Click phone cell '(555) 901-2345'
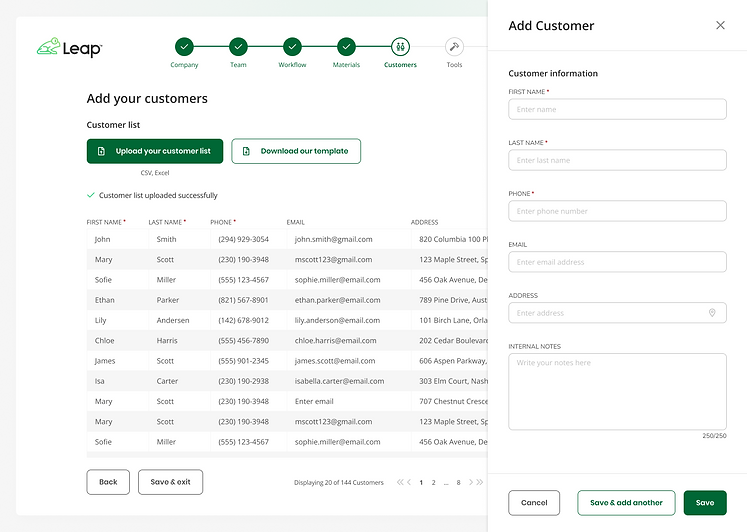The height and width of the screenshot is (532, 747). (243, 361)
